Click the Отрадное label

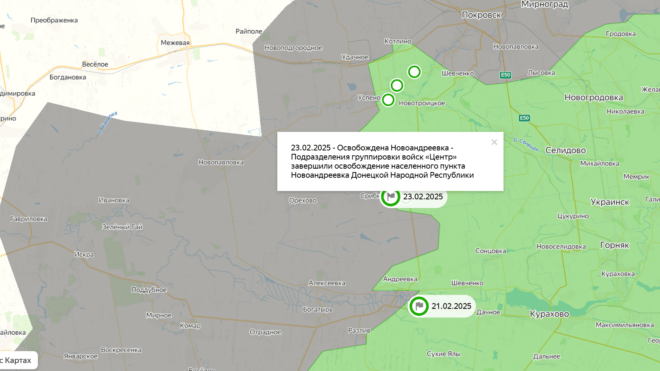tap(265, 332)
